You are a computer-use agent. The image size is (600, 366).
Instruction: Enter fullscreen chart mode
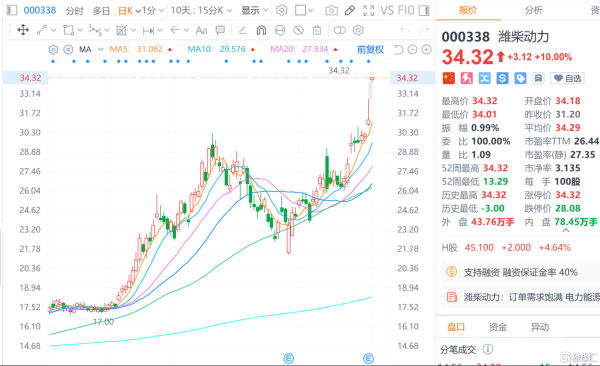[x=368, y=10]
